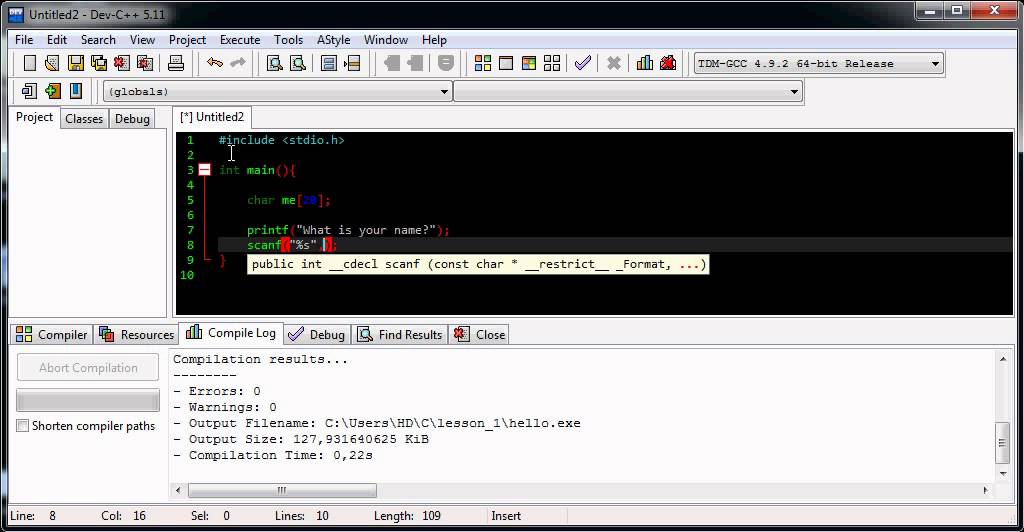Open the View menu
This screenshot has height=532, width=1024.
pyautogui.click(x=142, y=40)
